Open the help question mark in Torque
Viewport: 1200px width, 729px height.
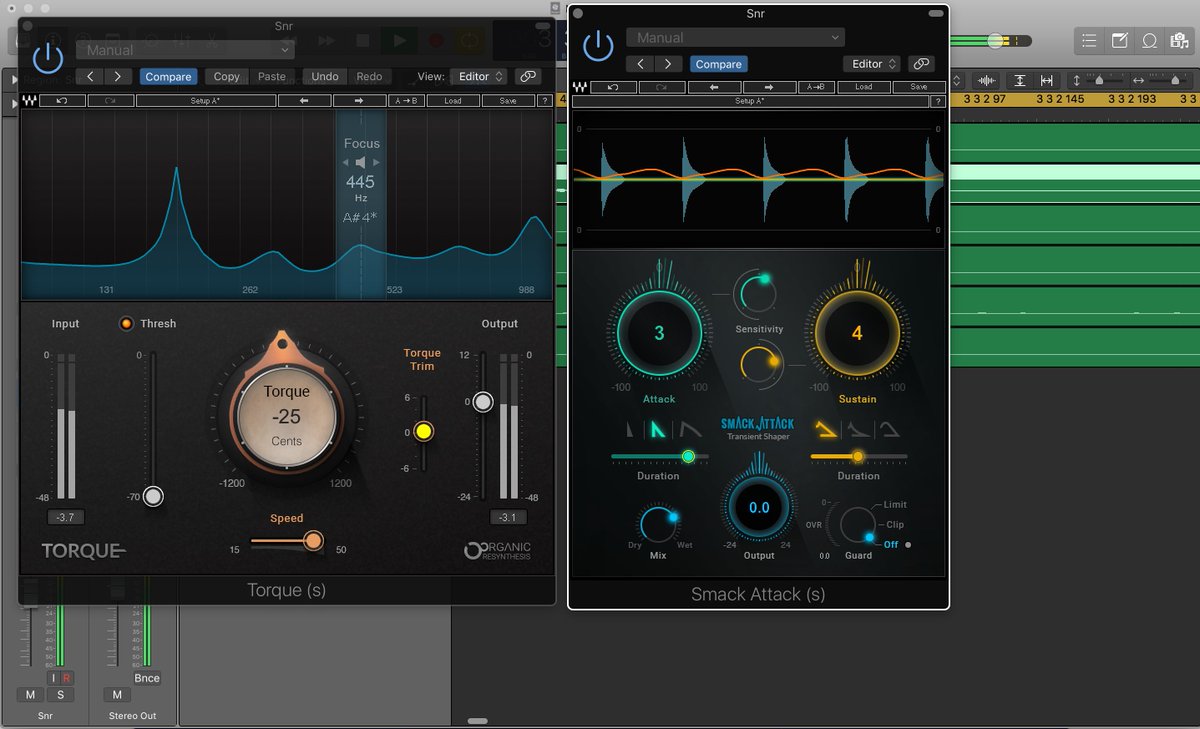tap(544, 101)
